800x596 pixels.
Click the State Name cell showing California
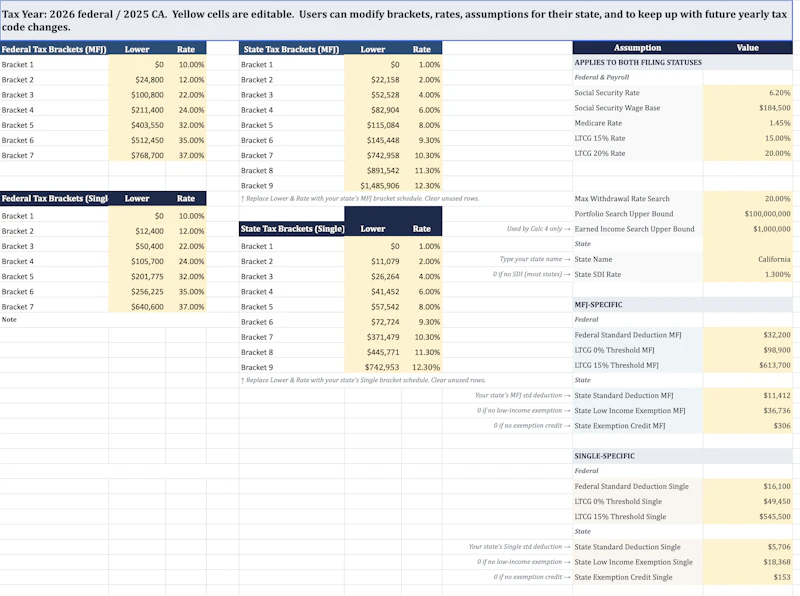(x=747, y=259)
